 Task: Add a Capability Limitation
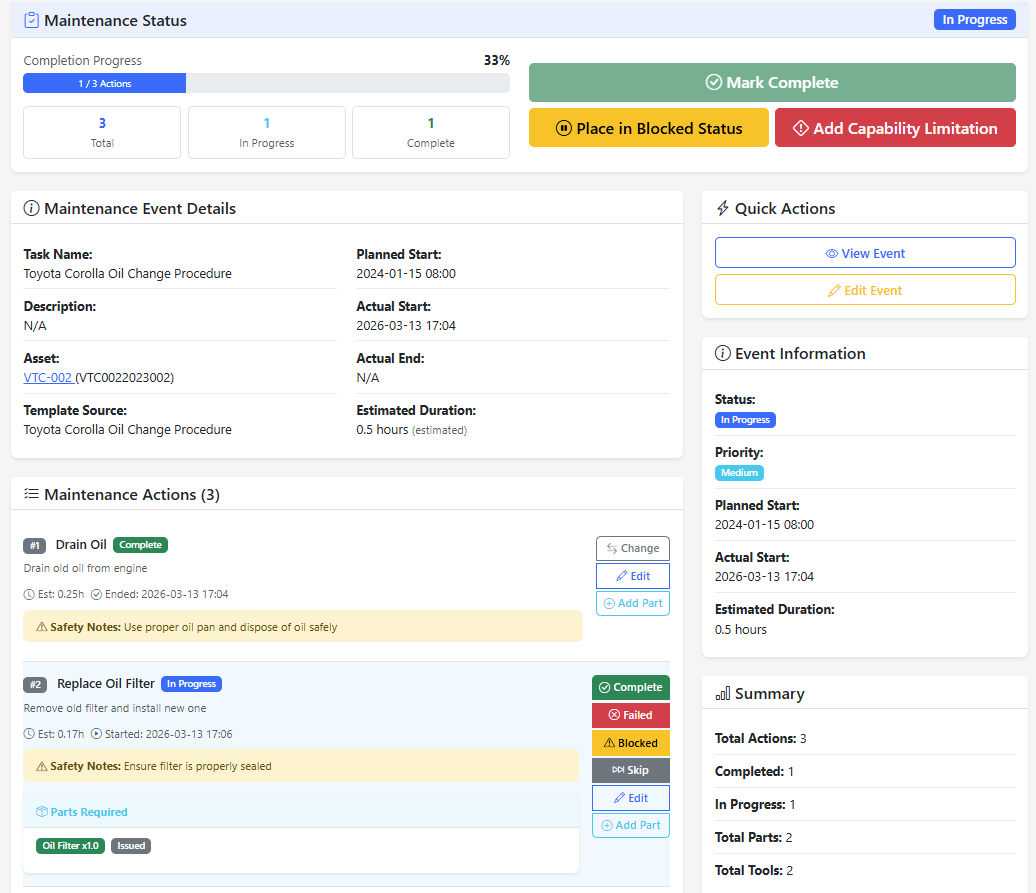tap(895, 128)
